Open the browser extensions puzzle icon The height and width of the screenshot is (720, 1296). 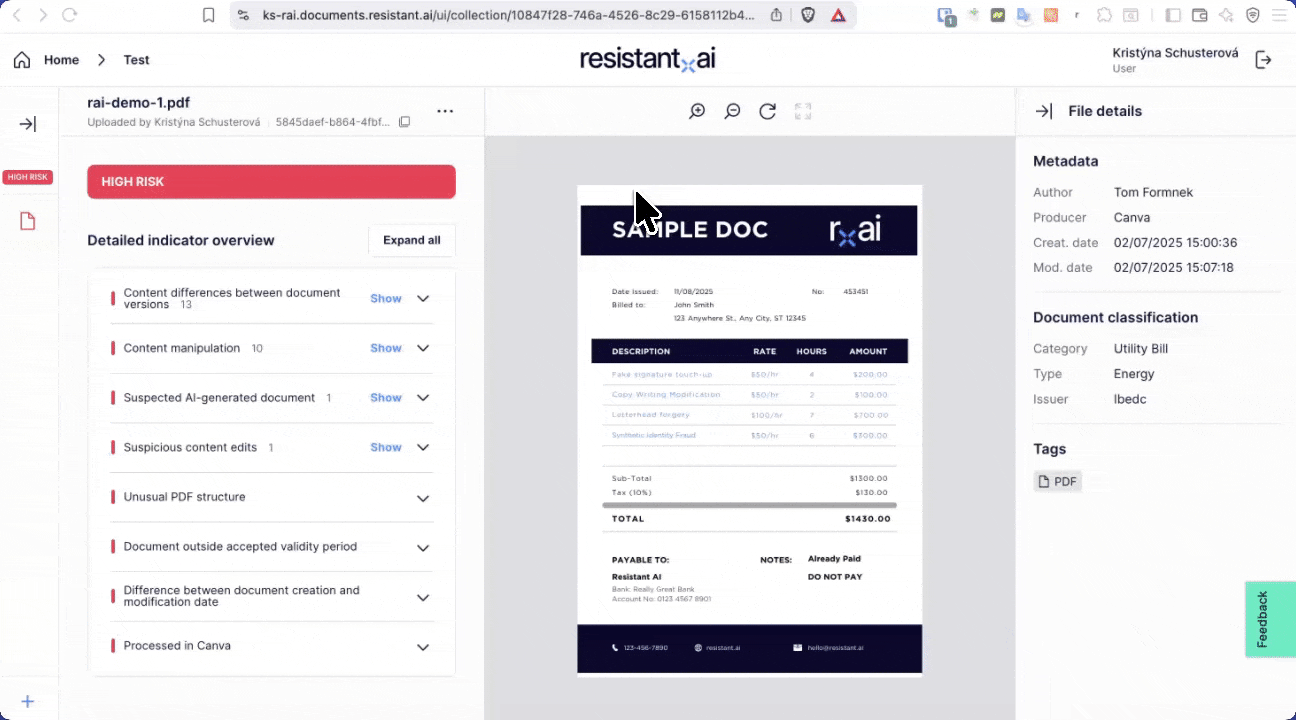1104,15
